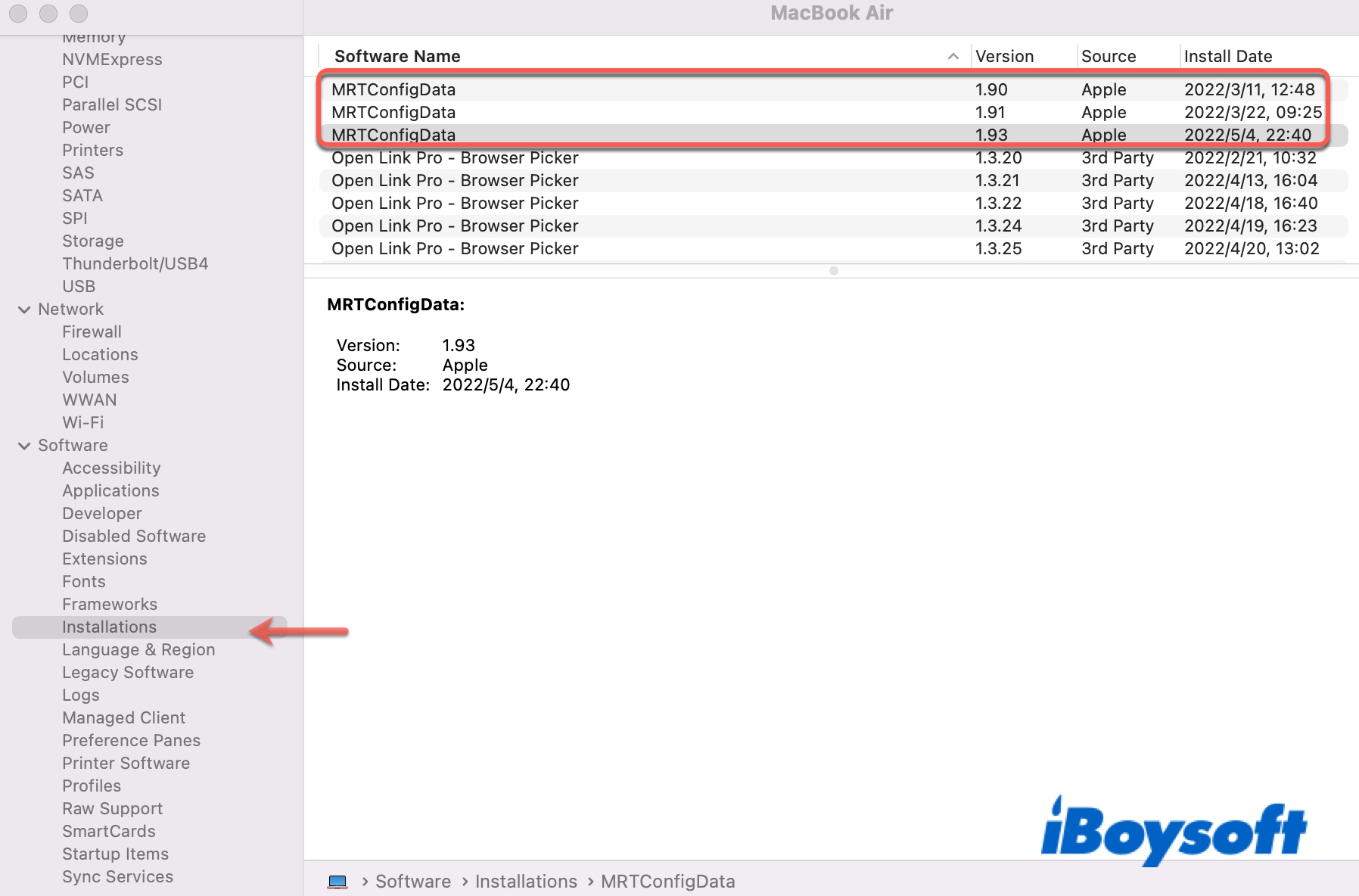The width and height of the screenshot is (1359, 896).
Task: Click Installations in the bottom path bar
Action: click(x=526, y=882)
